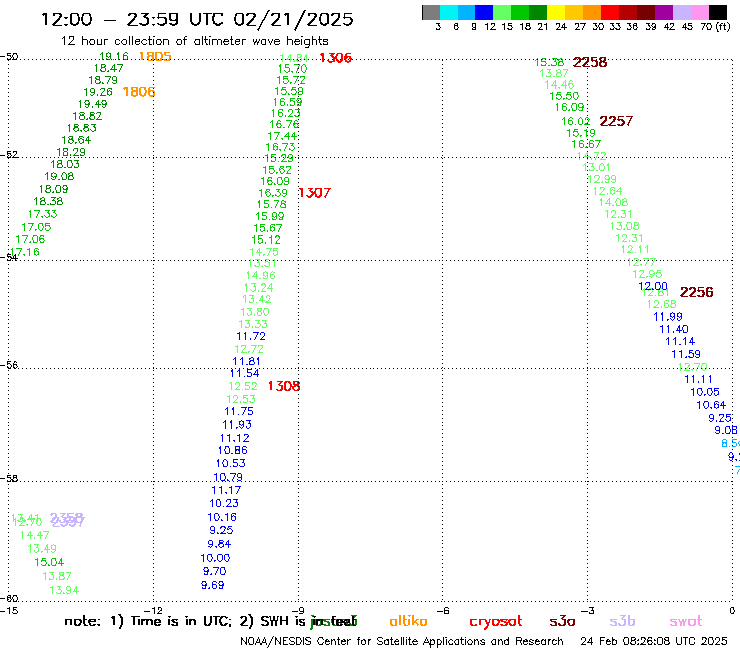Select the pink 'swot' legend label
Viewport: 740px width, 650px height.
point(686,621)
